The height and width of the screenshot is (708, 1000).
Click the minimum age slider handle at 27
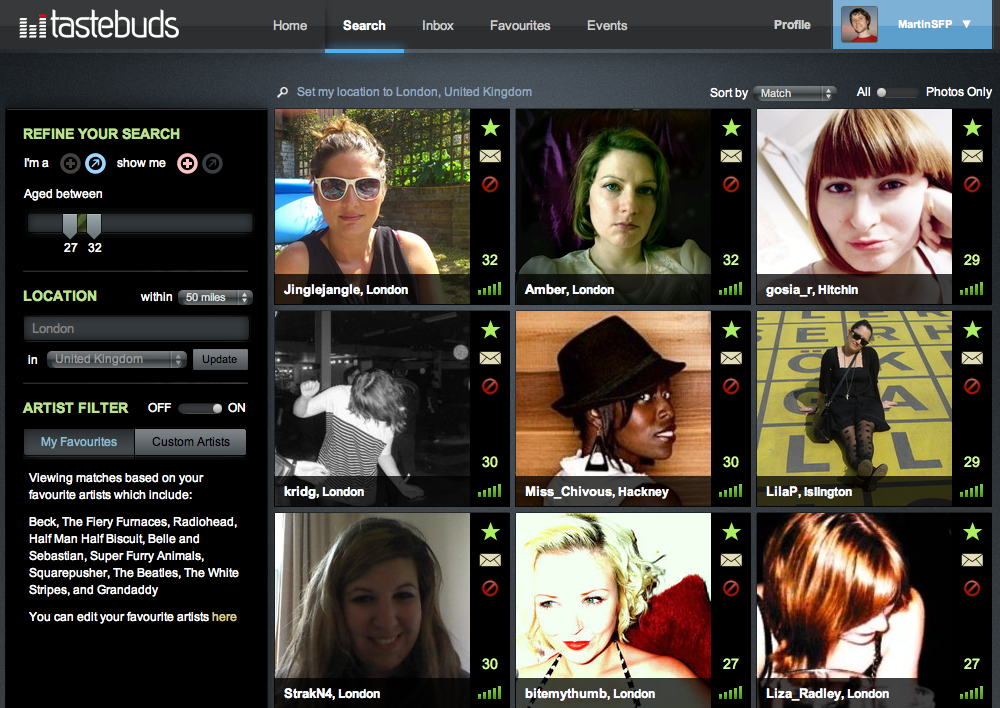point(70,225)
